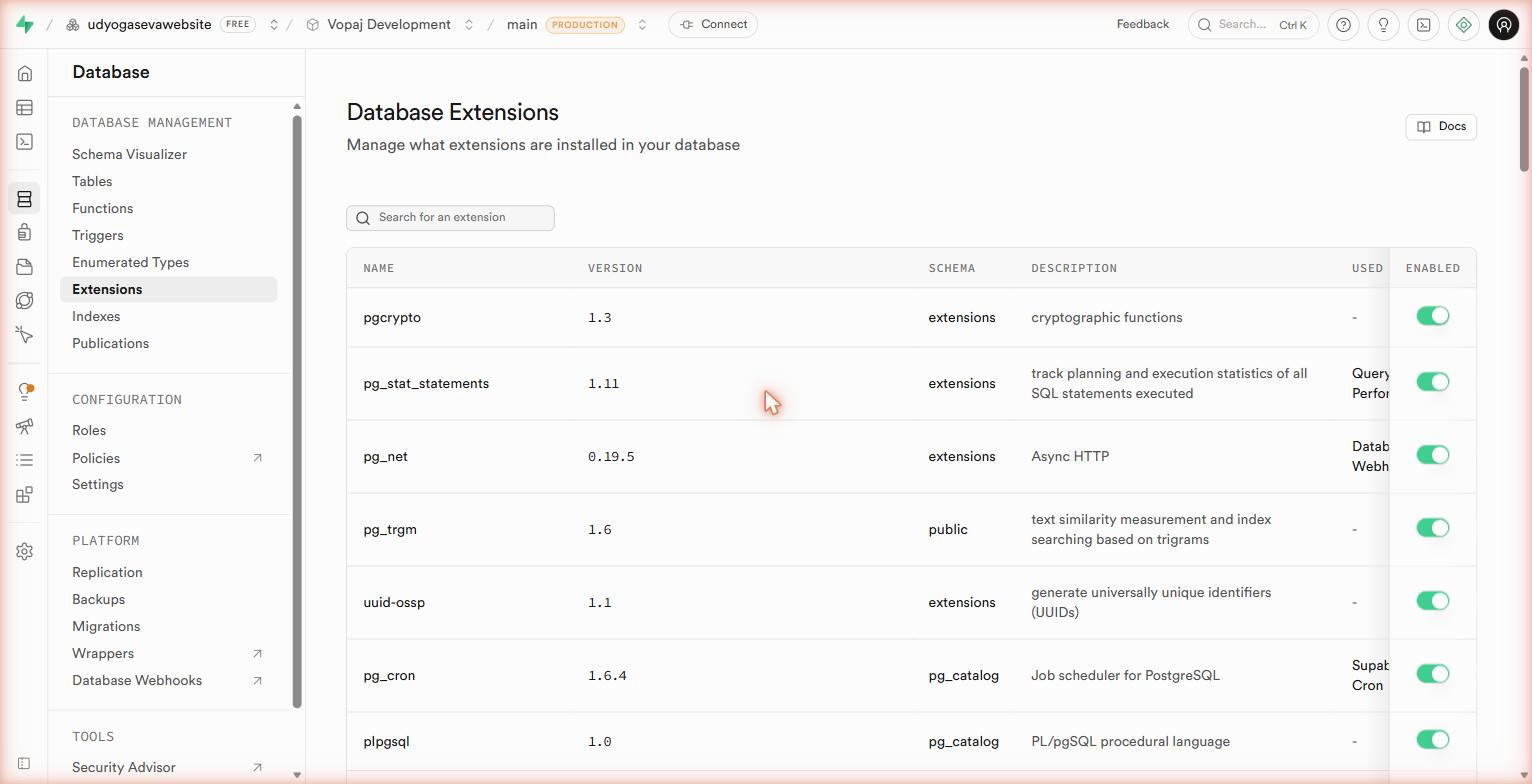Open the user account avatar icon

1504,25
